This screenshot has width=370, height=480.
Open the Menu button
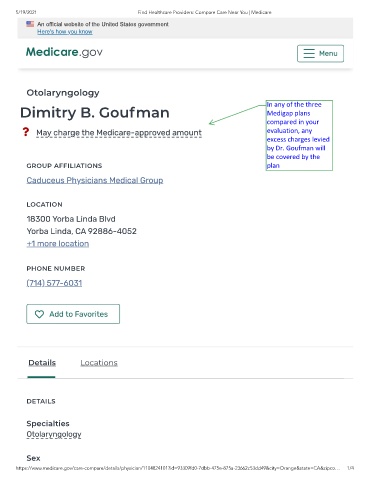coord(320,53)
